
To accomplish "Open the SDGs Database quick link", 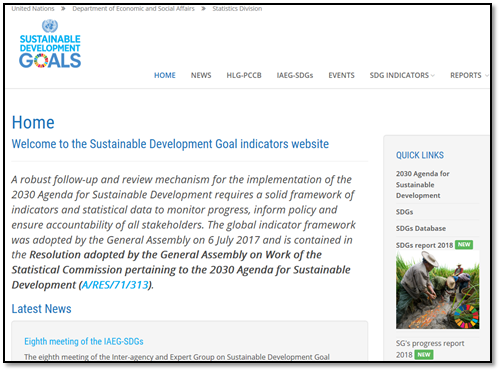I will 421,228.
